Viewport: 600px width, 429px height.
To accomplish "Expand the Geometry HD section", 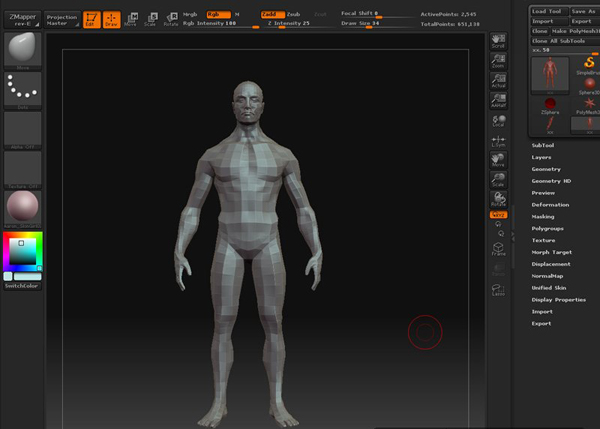I will [x=551, y=181].
